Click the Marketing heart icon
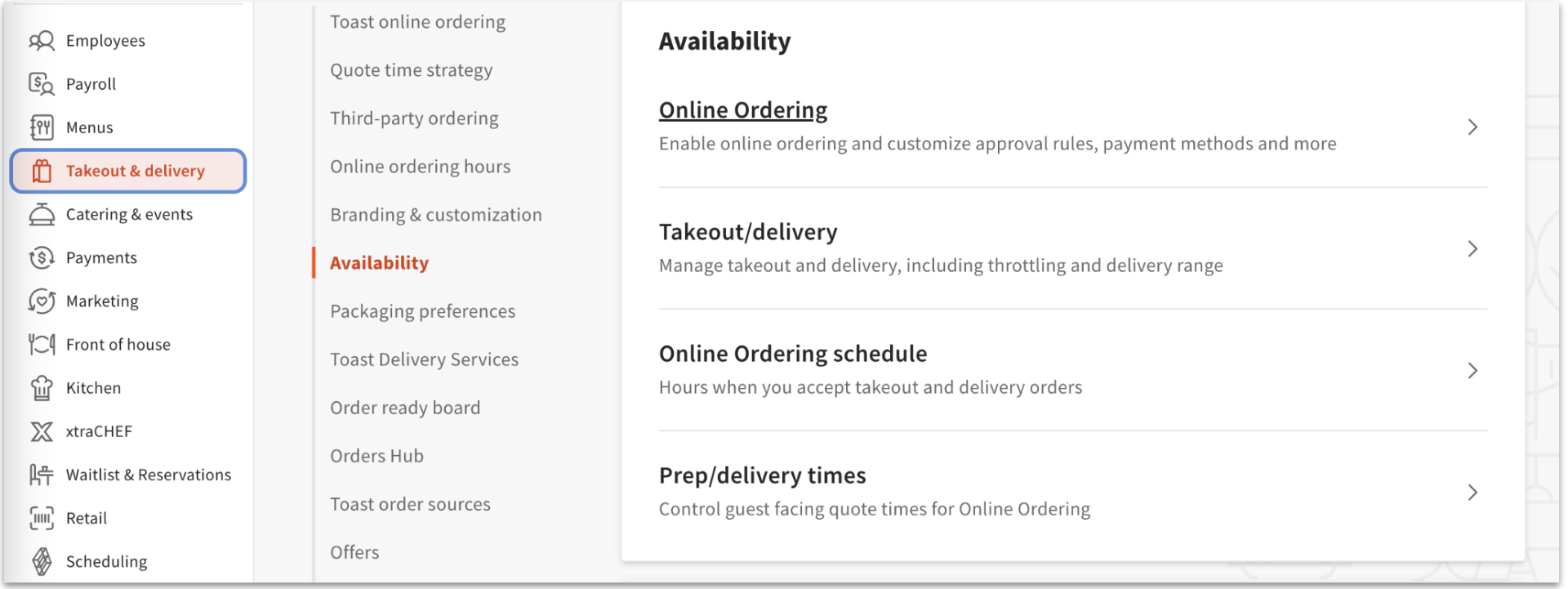 tap(42, 301)
